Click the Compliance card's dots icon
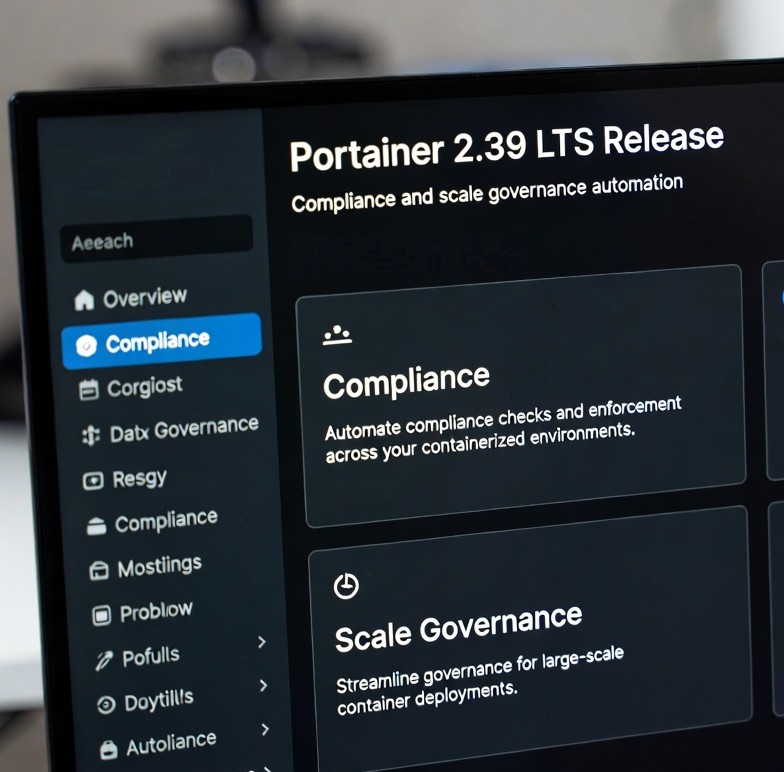784x772 pixels. pyautogui.click(x=337, y=335)
